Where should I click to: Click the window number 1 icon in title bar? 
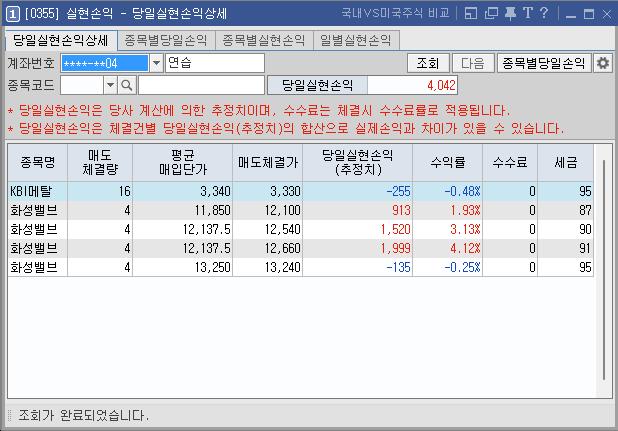click(x=12, y=14)
